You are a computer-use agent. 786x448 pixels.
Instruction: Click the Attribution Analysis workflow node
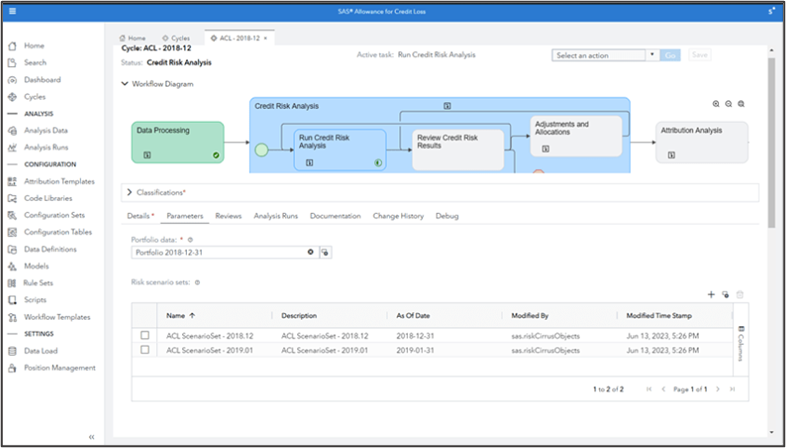pos(702,142)
